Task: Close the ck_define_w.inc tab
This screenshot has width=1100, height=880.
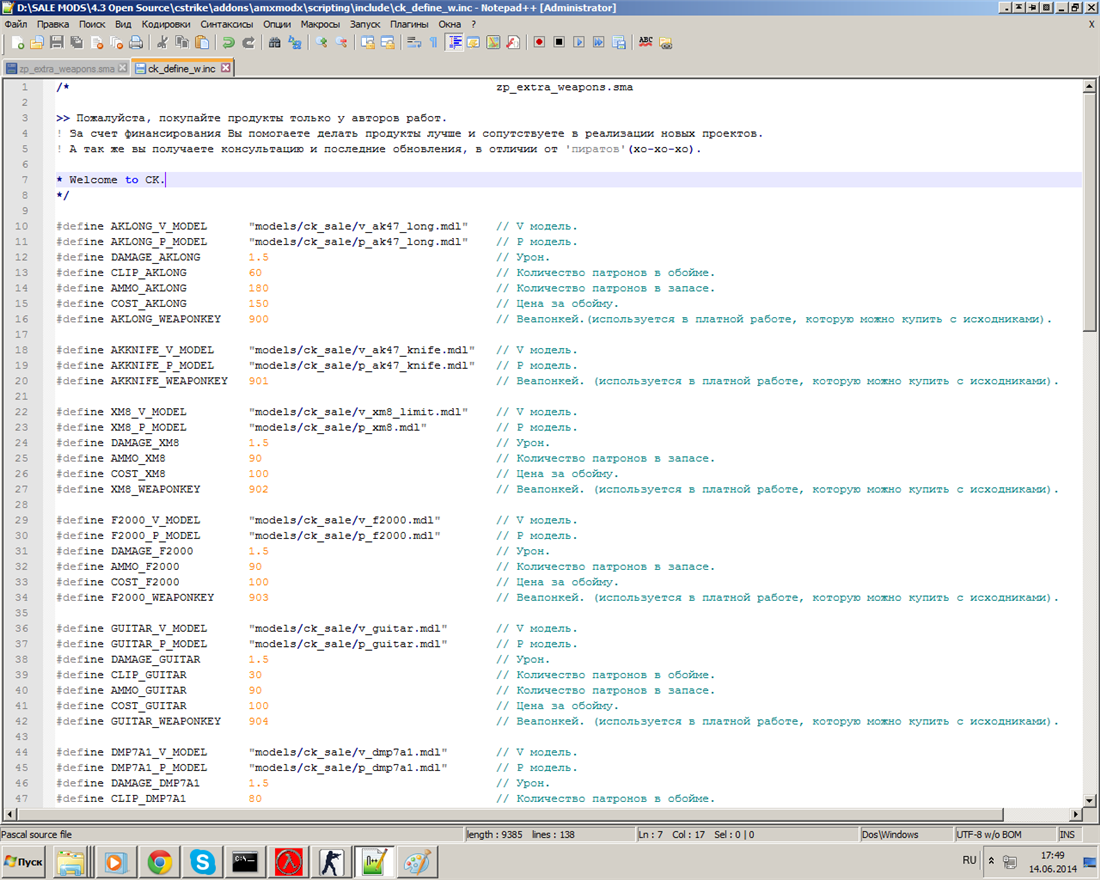Action: [225, 68]
